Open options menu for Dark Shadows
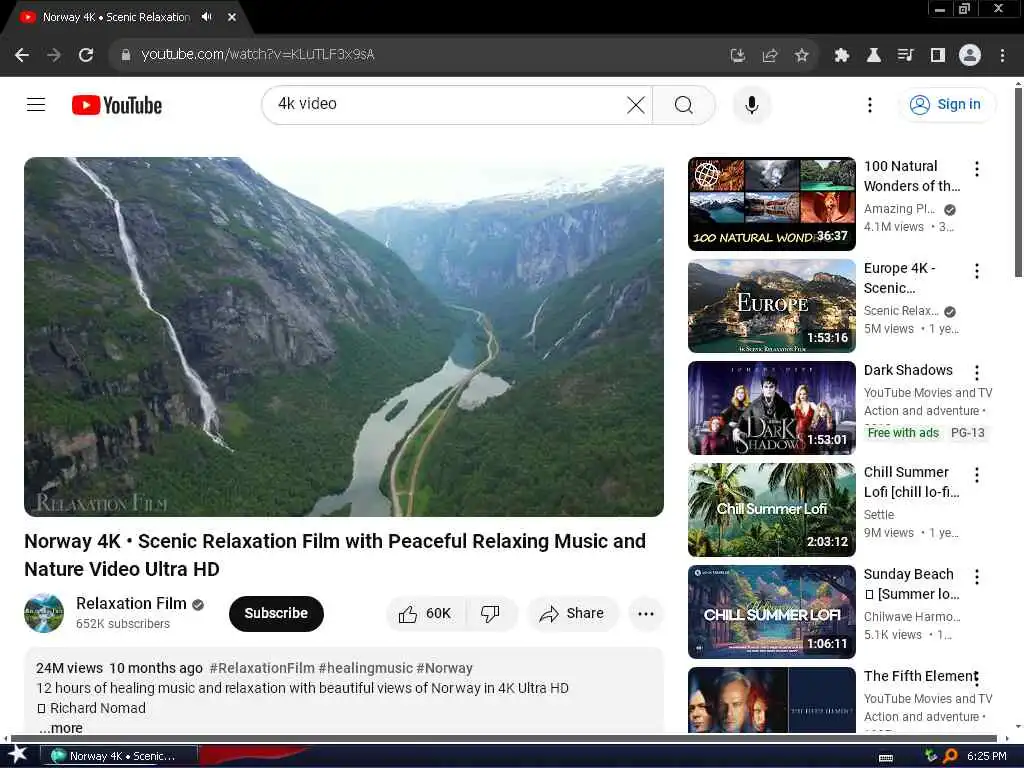The width and height of the screenshot is (1024, 768). tap(977, 373)
